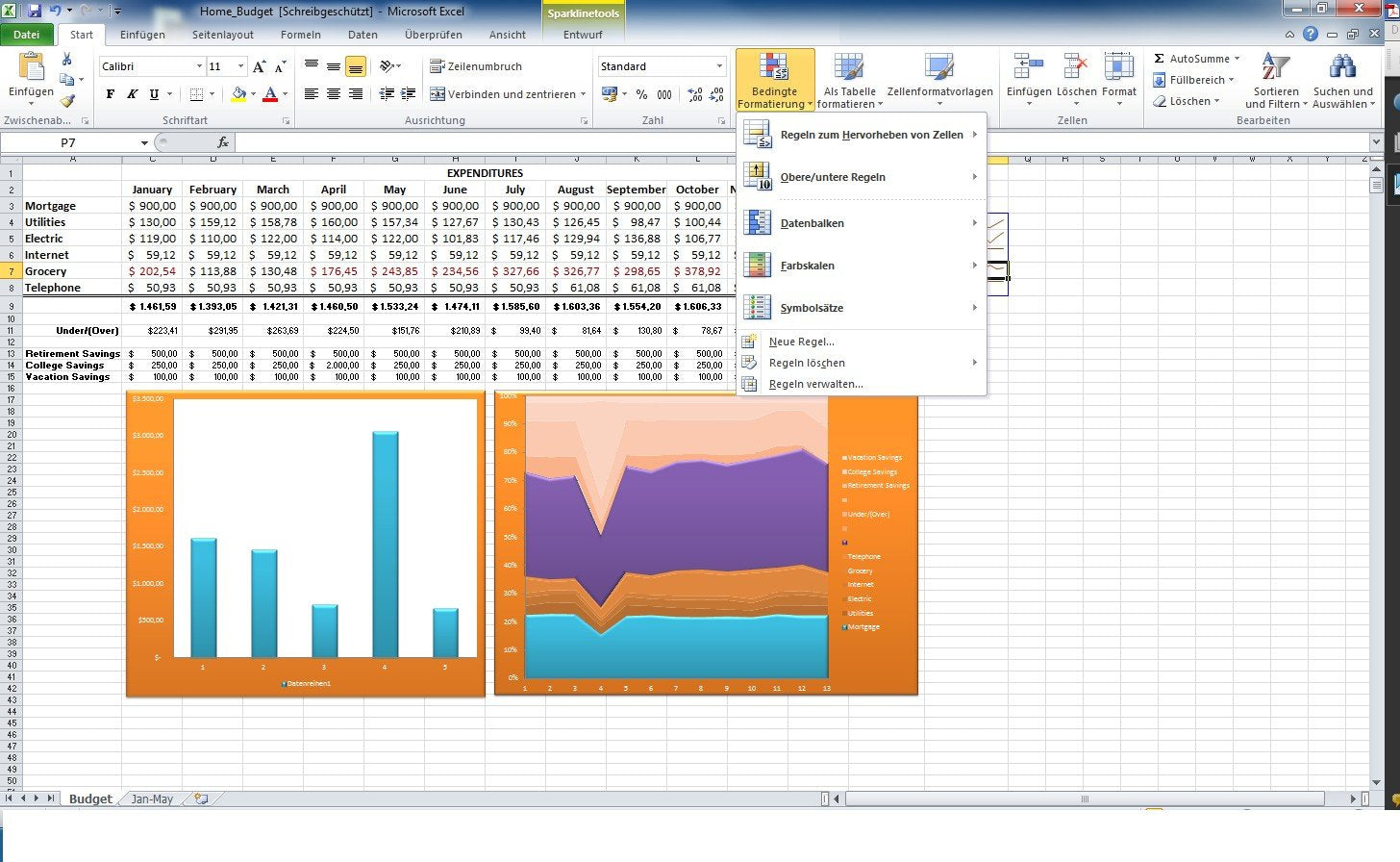
Task: Expand the AutoSumme dropdown arrow
Action: point(1237,59)
